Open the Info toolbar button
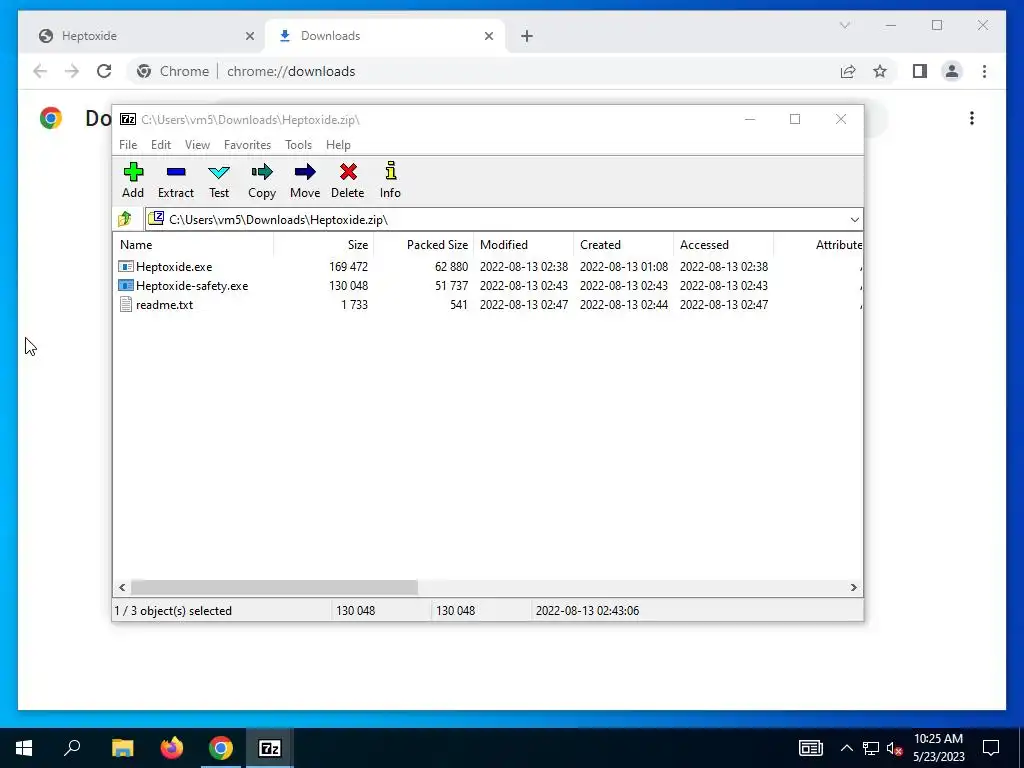 click(x=391, y=180)
